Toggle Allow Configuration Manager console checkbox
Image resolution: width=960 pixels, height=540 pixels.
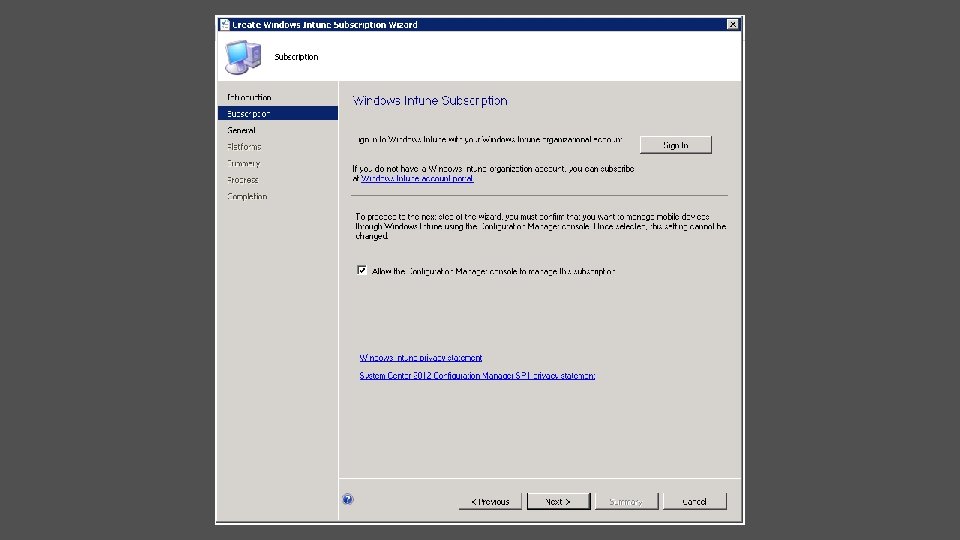(362, 271)
